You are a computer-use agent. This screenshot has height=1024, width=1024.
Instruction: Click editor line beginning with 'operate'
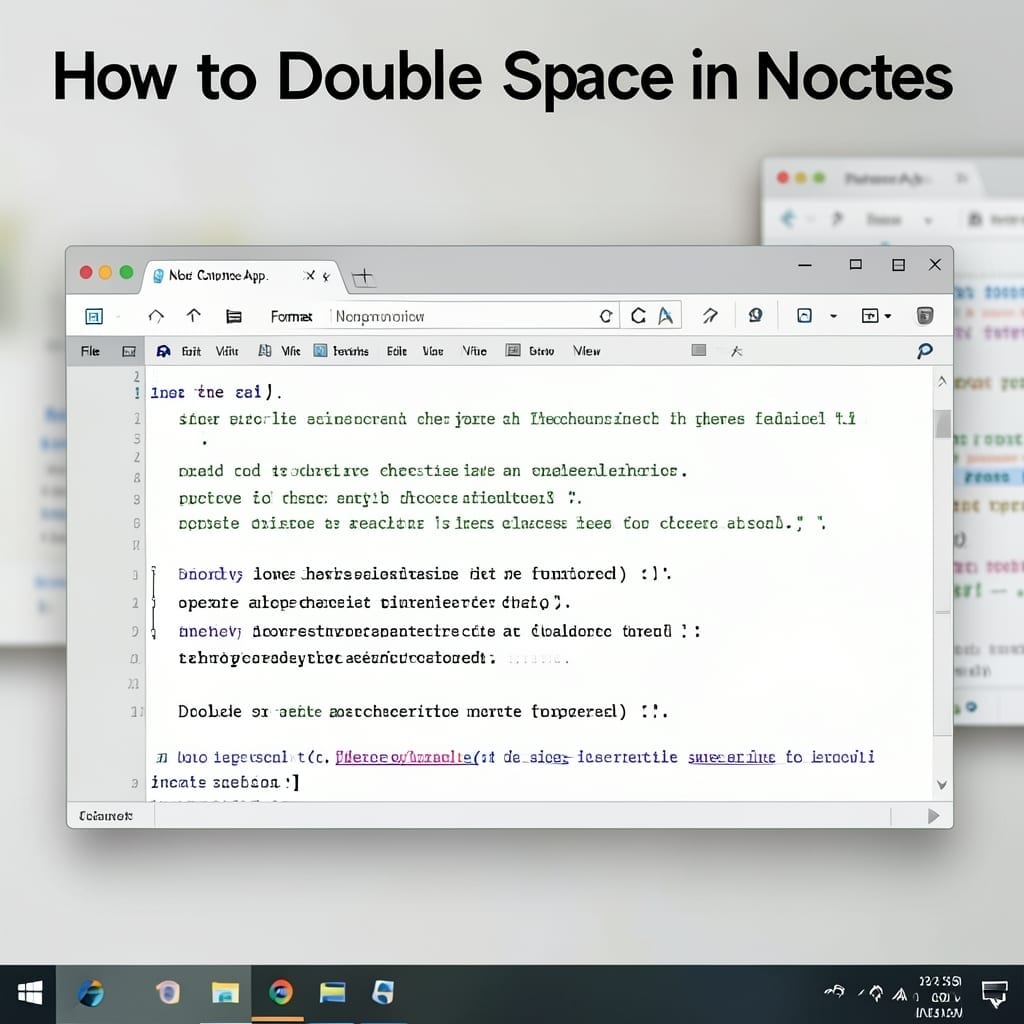point(374,603)
